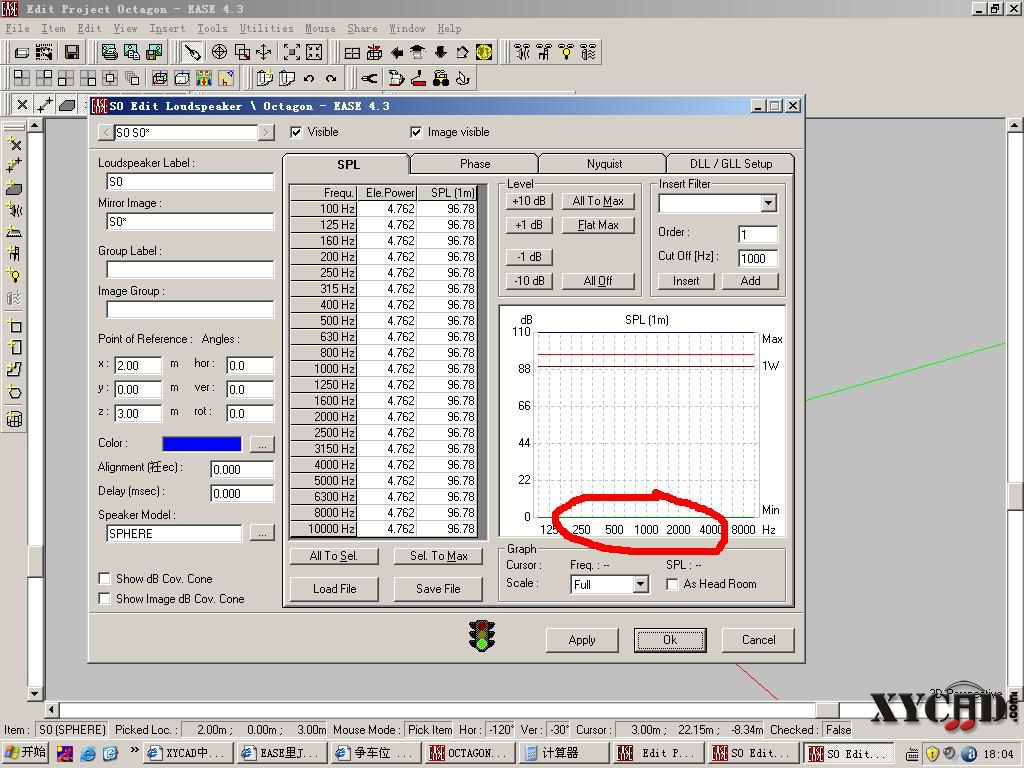Click the zoom-to-fit expand arrows icon
The height and width of the screenshot is (768, 1024).
click(x=291, y=52)
